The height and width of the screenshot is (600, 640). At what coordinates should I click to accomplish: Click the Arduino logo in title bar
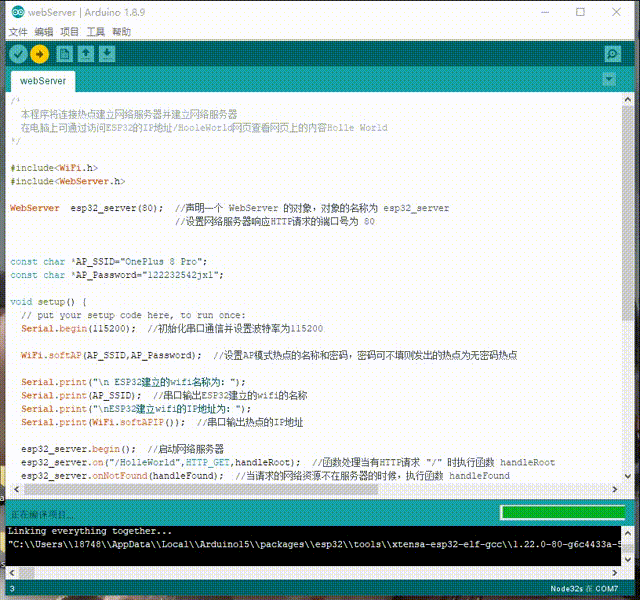18,12
